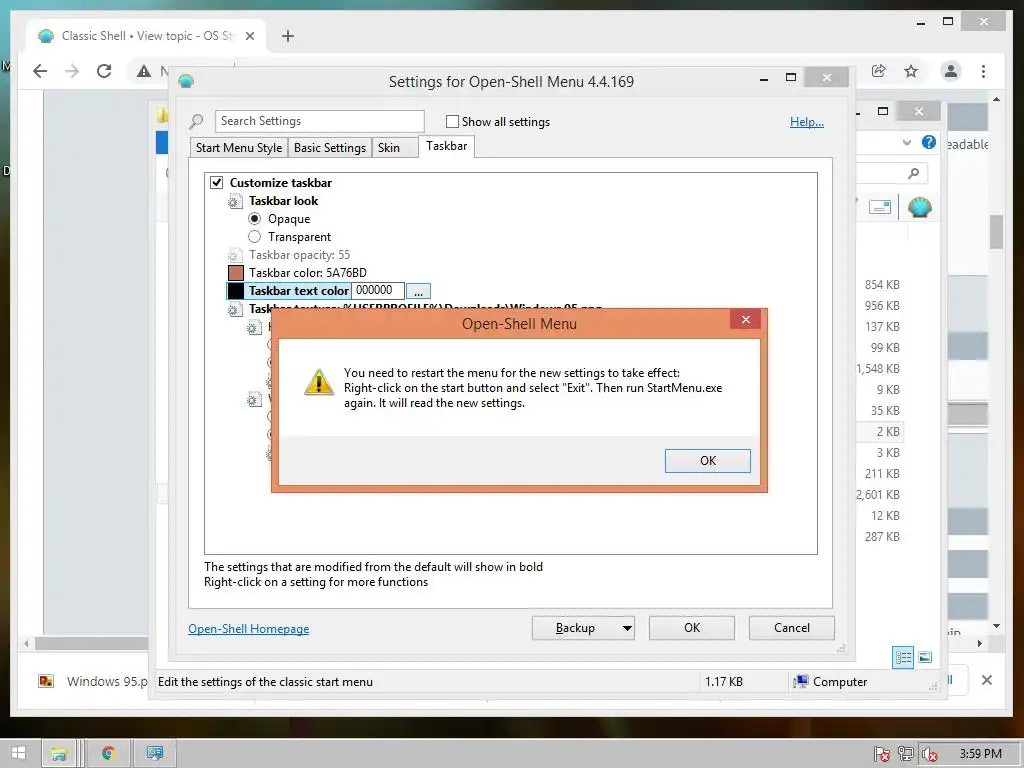Open File Explorer from the taskbar
The width and height of the screenshot is (1024, 768).
[x=59, y=753]
